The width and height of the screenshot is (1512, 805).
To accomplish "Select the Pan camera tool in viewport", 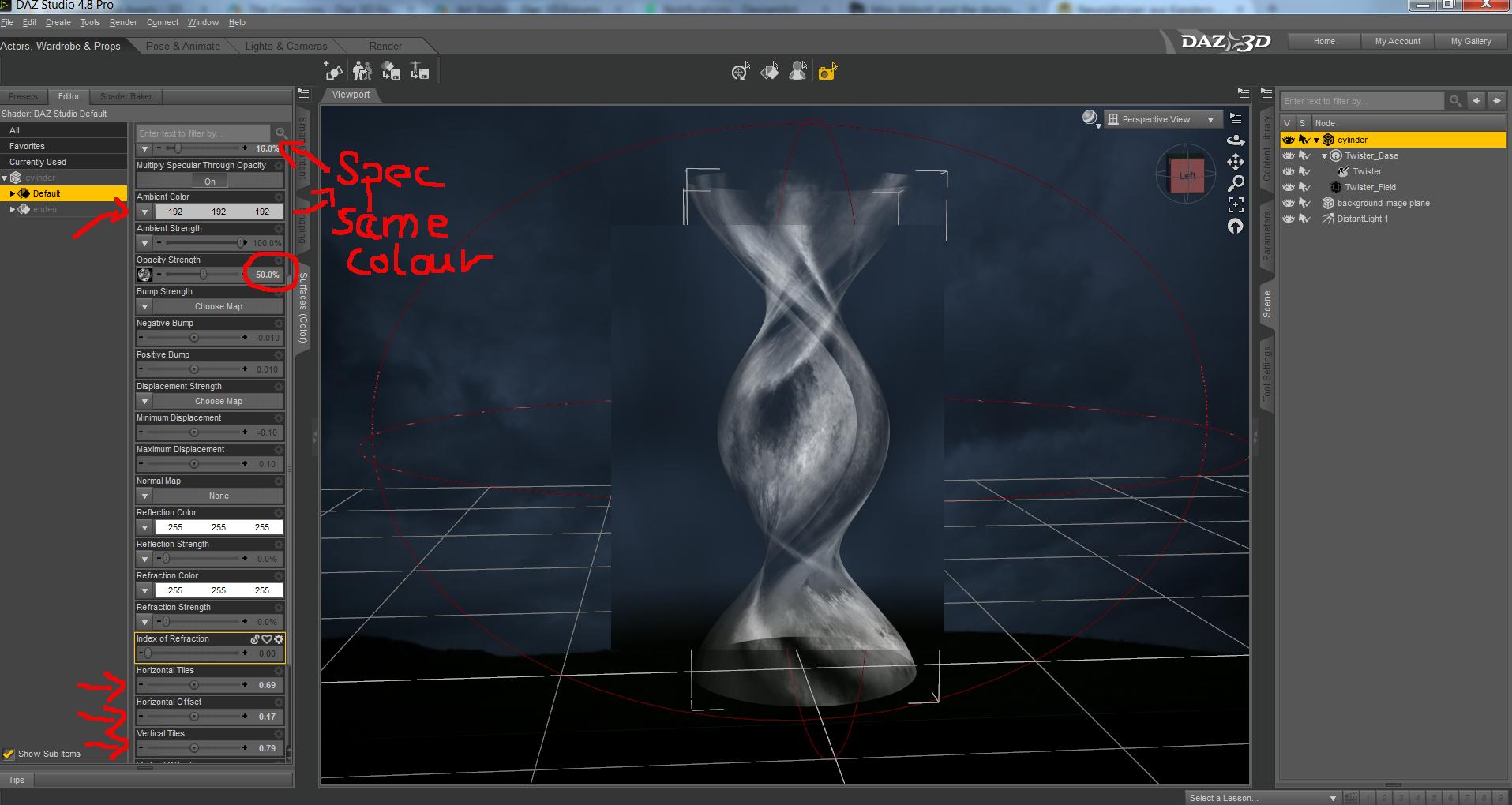I will [1236, 162].
